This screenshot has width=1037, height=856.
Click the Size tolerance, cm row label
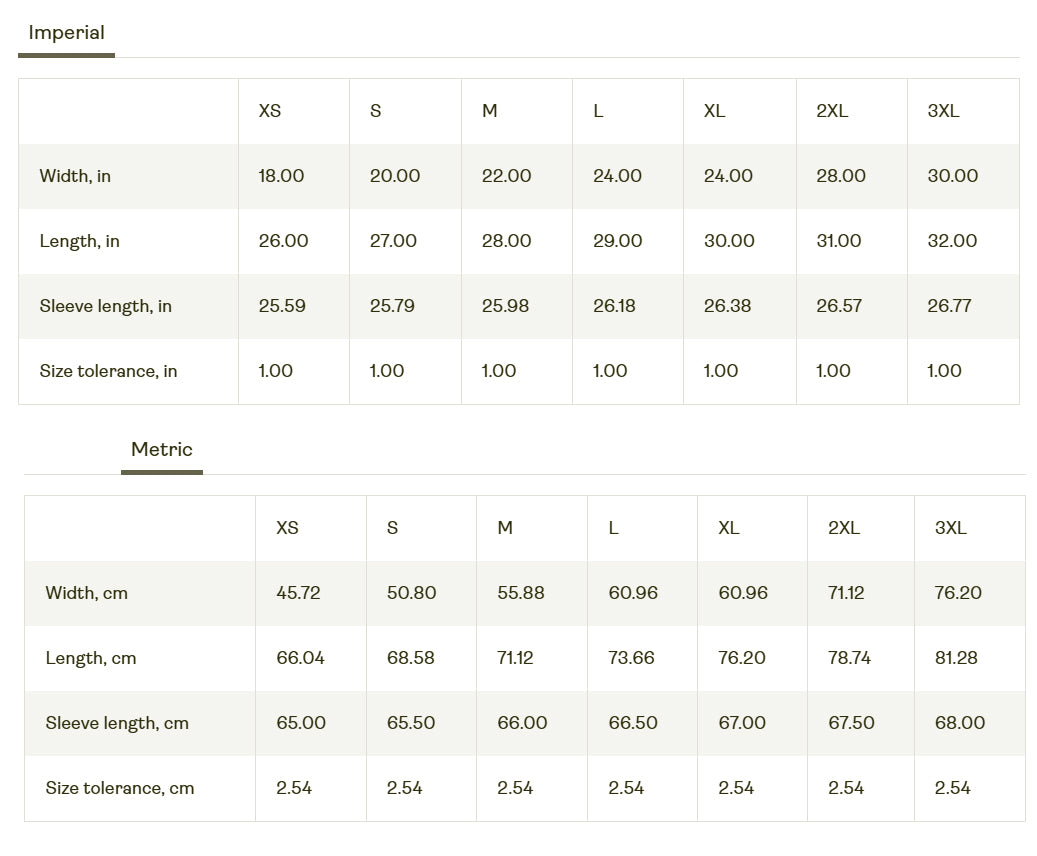point(119,788)
